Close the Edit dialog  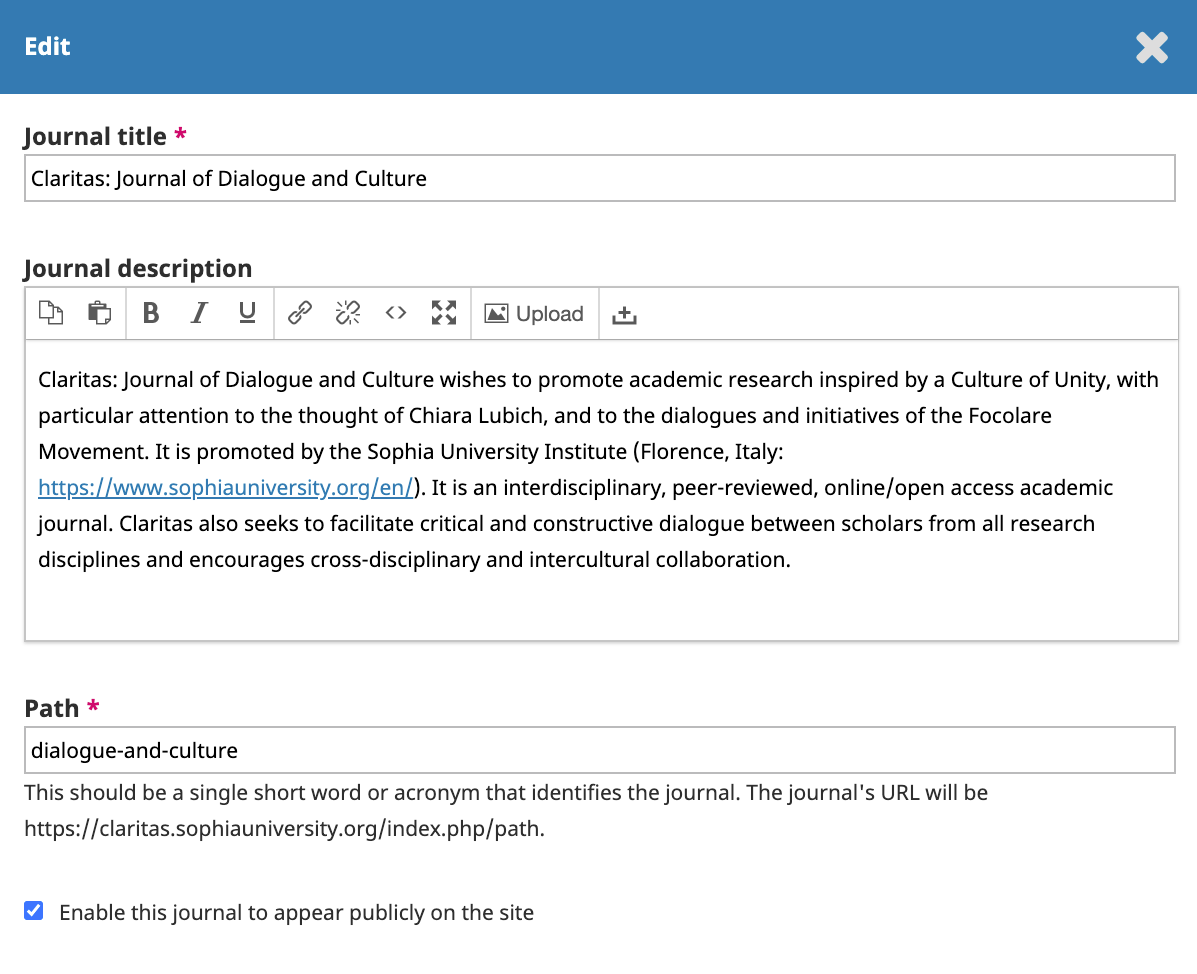[1151, 47]
